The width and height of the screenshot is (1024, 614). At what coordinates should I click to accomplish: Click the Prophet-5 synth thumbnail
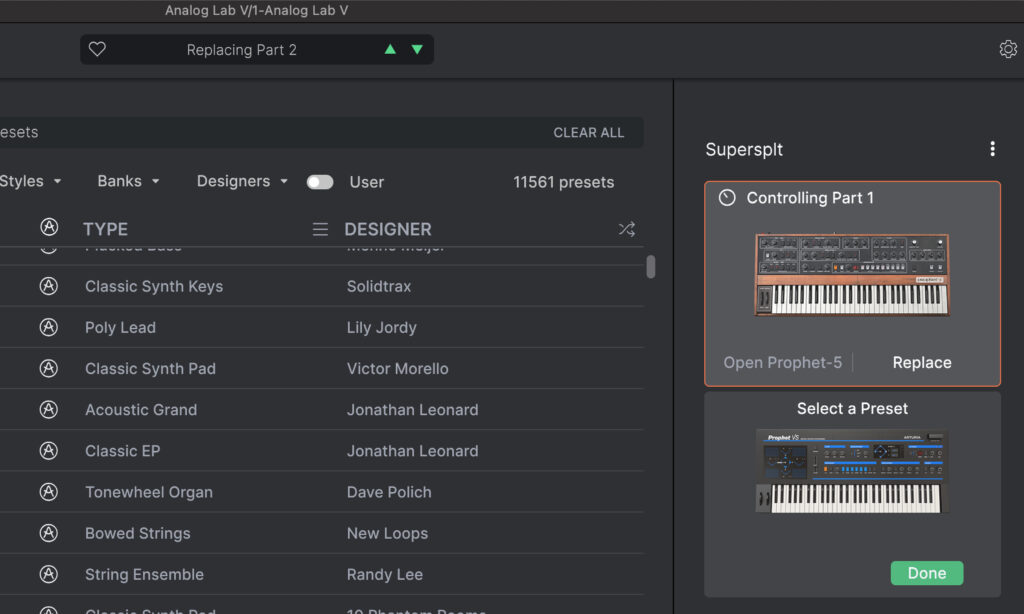click(x=852, y=274)
